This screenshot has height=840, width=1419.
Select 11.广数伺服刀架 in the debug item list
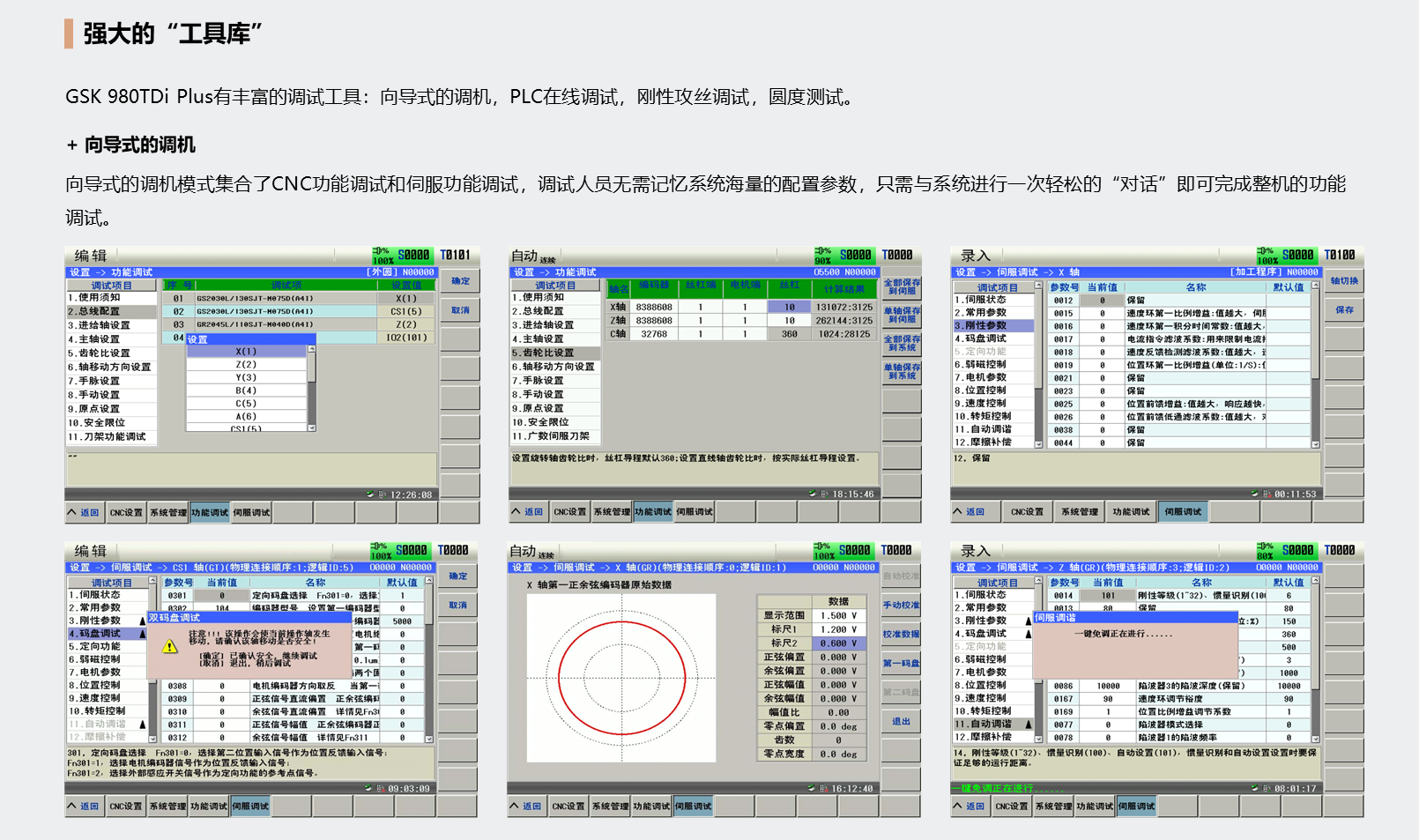tap(551, 436)
